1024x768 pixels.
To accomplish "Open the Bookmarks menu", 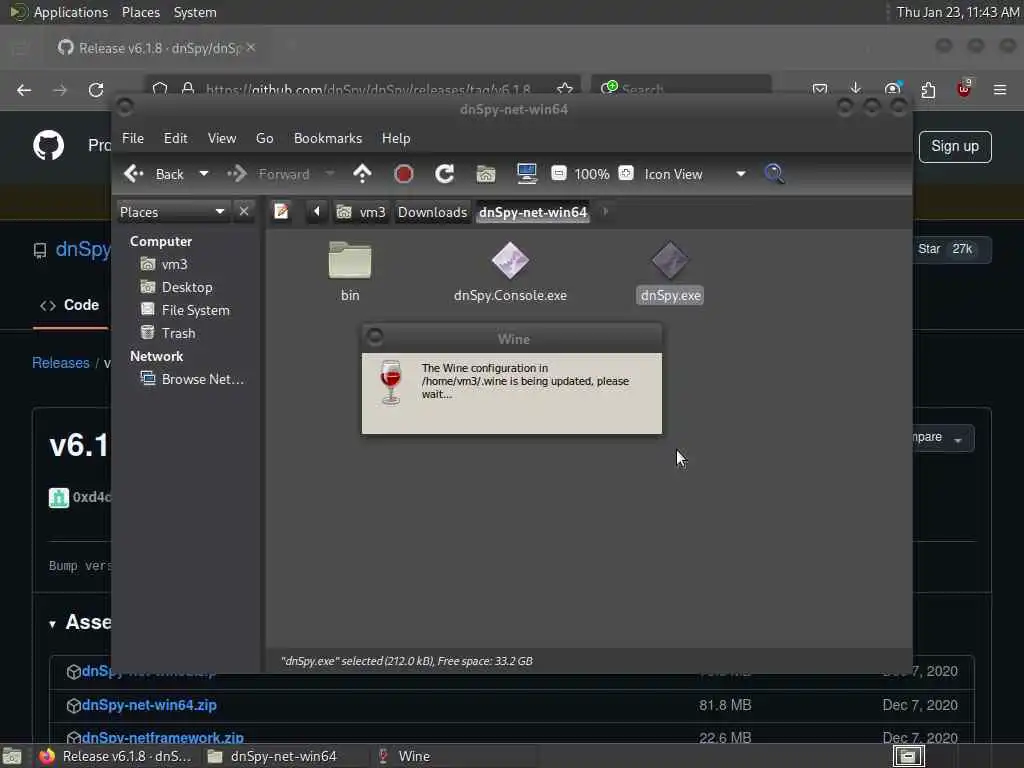I will click(328, 138).
